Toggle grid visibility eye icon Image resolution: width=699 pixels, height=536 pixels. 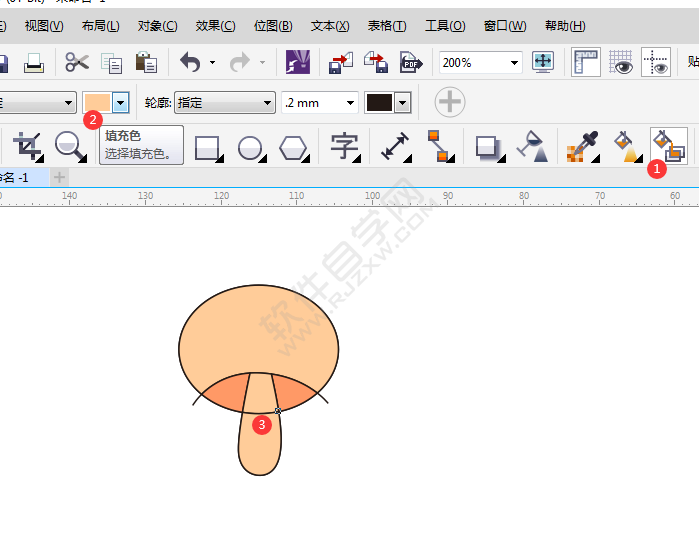[x=621, y=62]
